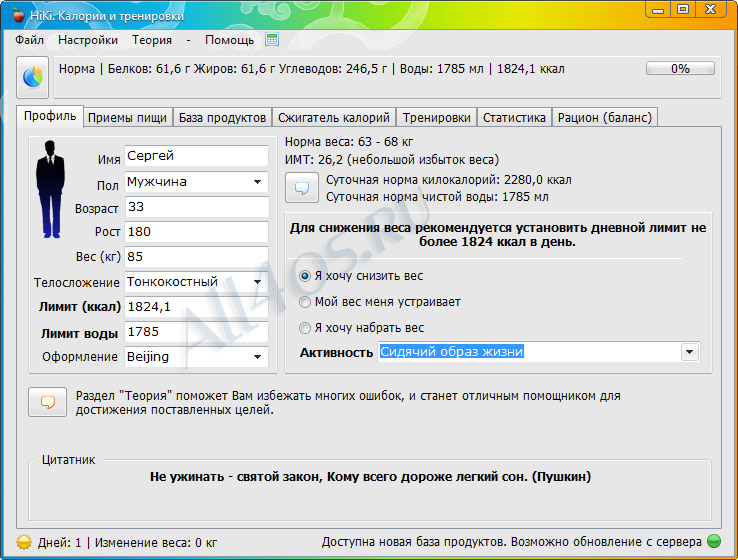Switch to the База продуктов tab
This screenshot has height=560, width=738.
pyautogui.click(x=223, y=118)
